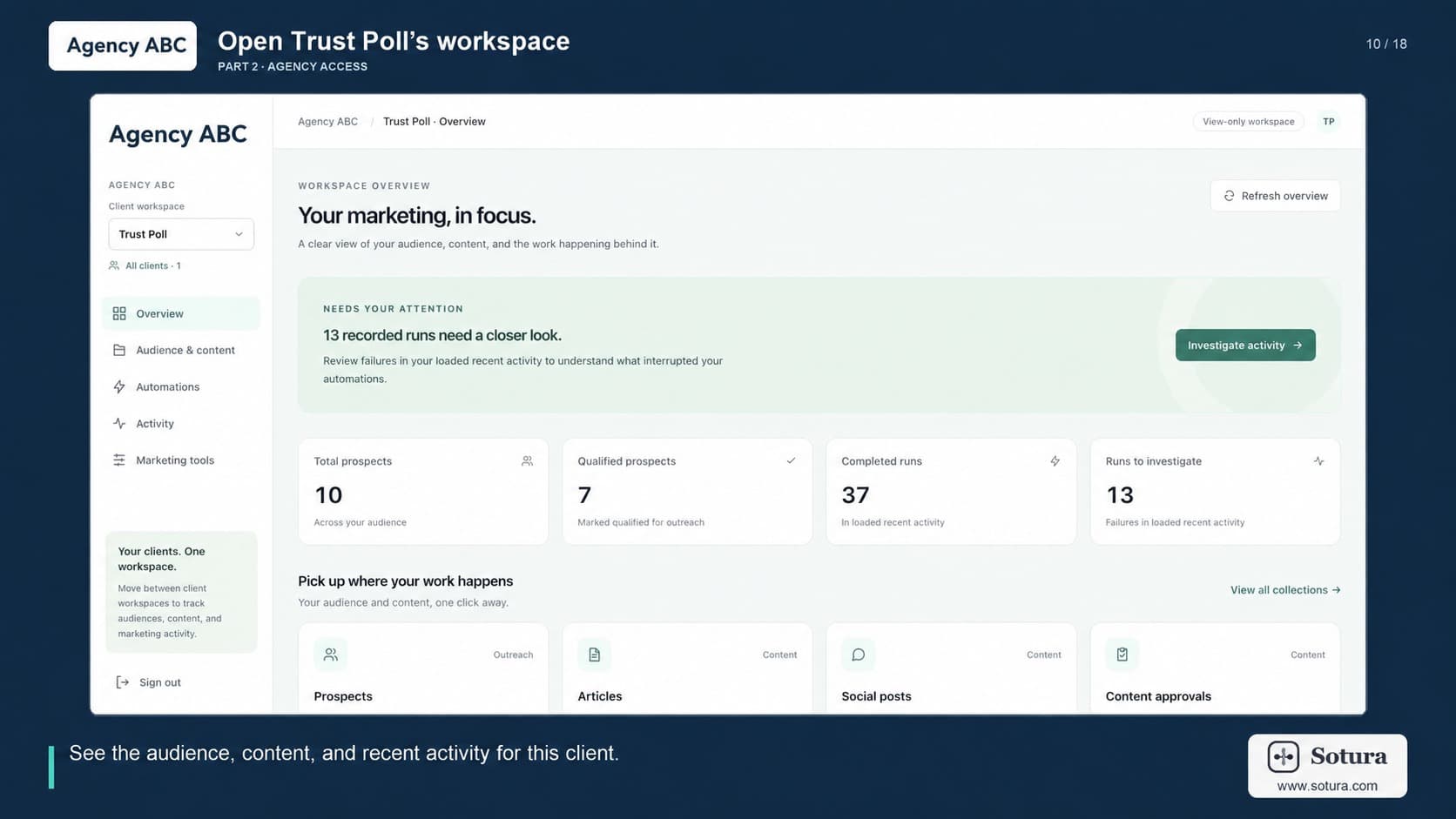The image size is (1456, 819).
Task: Open the Automations menu item
Action: 181,386
